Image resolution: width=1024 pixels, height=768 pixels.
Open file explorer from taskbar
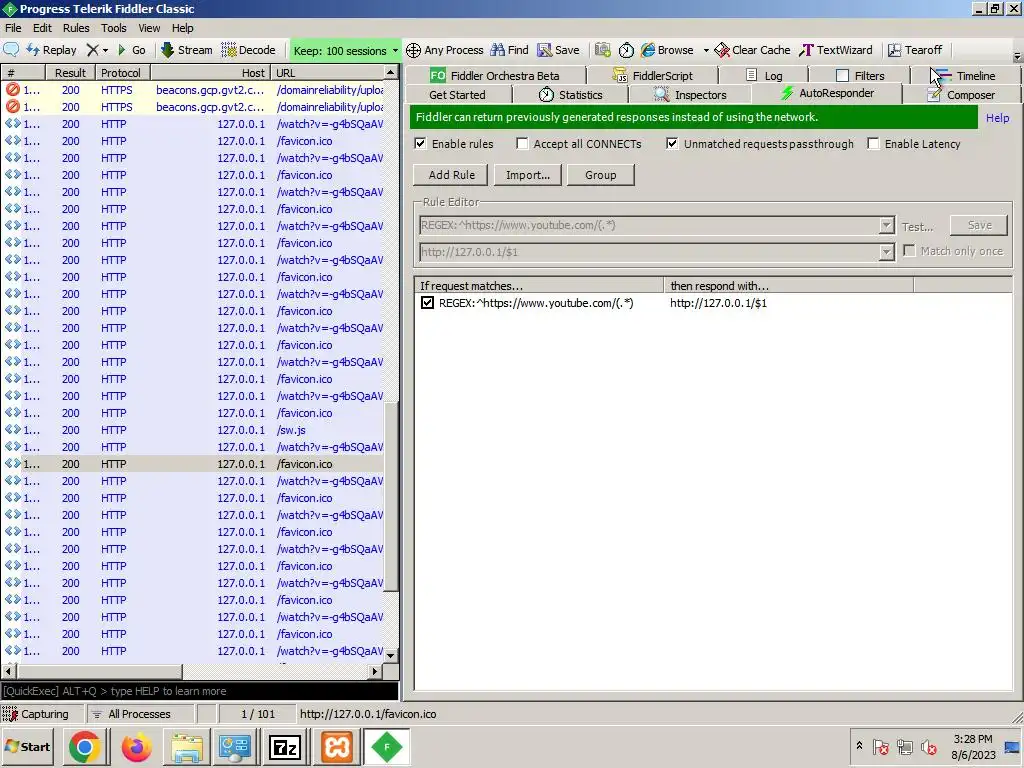click(187, 746)
